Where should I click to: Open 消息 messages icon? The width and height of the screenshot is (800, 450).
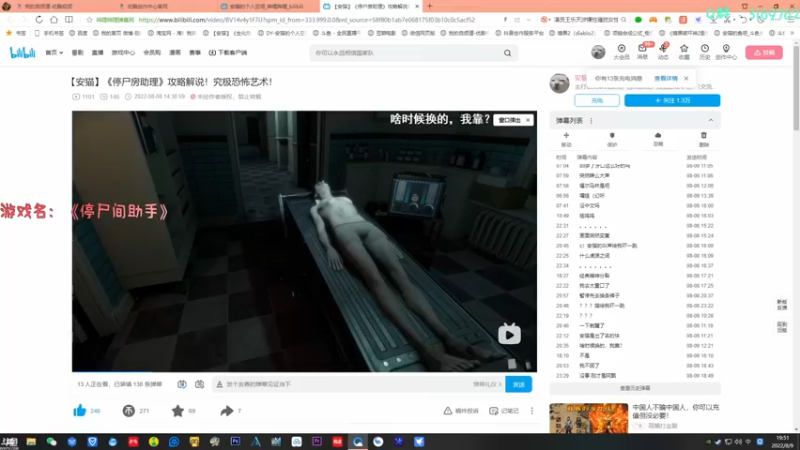[x=642, y=52]
